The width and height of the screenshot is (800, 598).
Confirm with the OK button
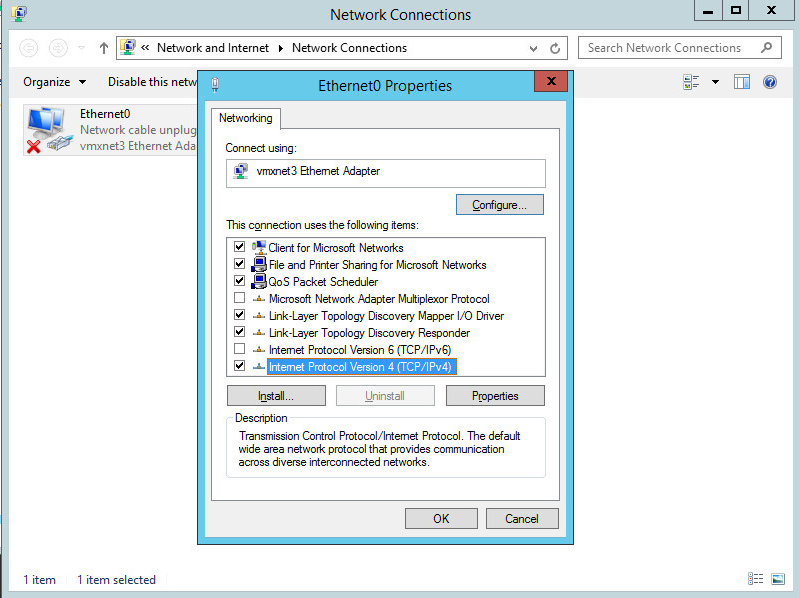coord(441,518)
